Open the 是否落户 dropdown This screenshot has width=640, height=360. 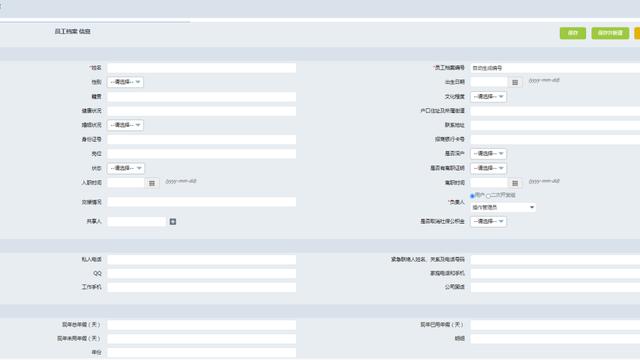click(489, 154)
